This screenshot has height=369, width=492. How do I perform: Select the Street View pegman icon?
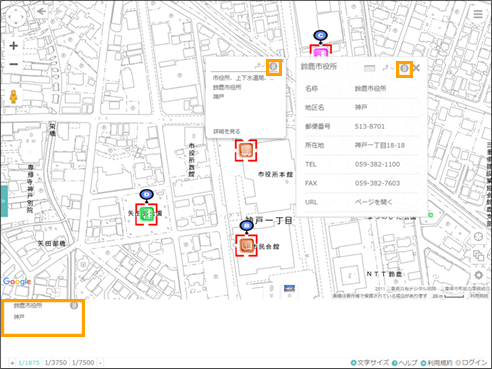(13, 97)
